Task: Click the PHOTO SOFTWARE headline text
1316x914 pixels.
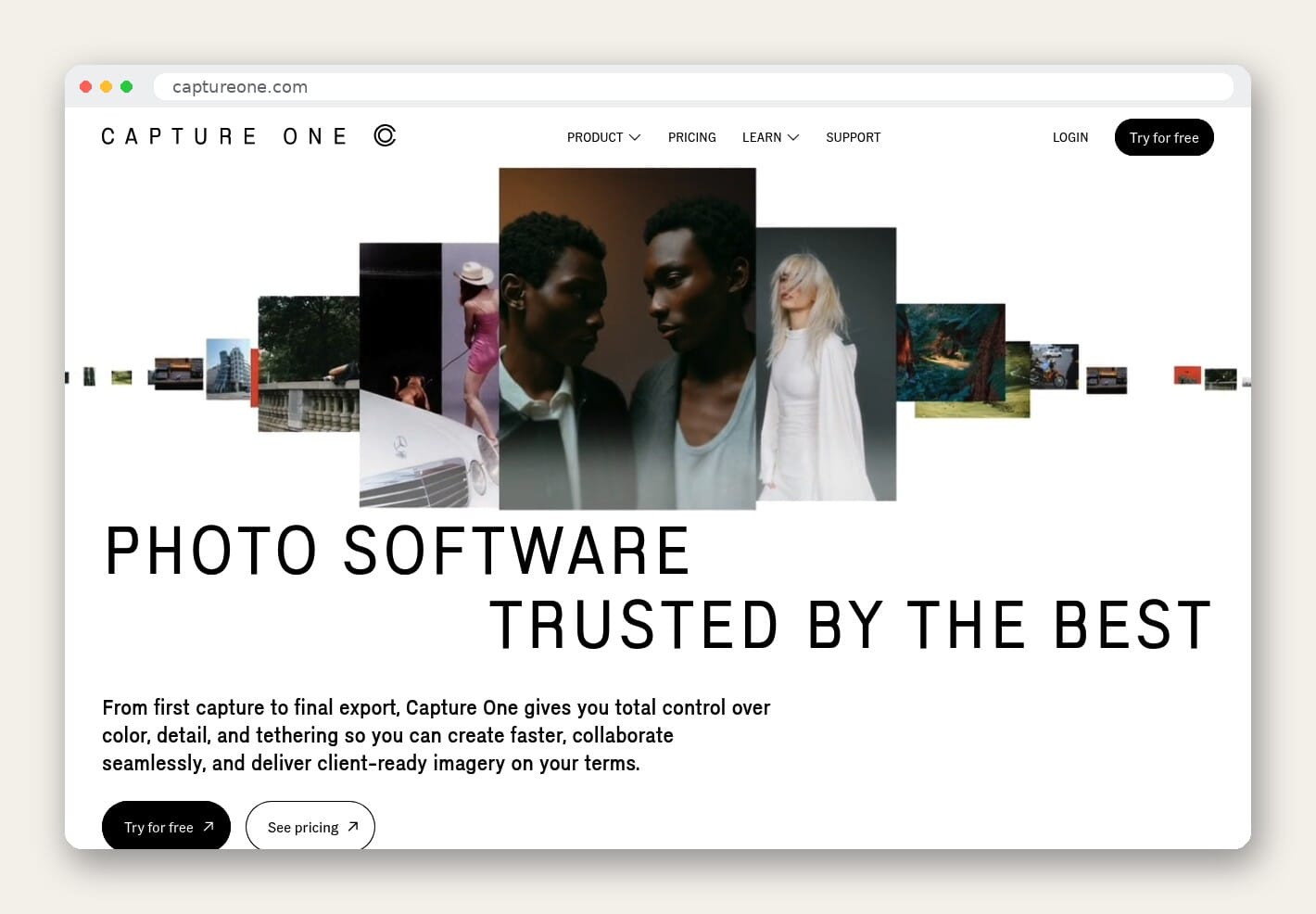Action: click(398, 551)
